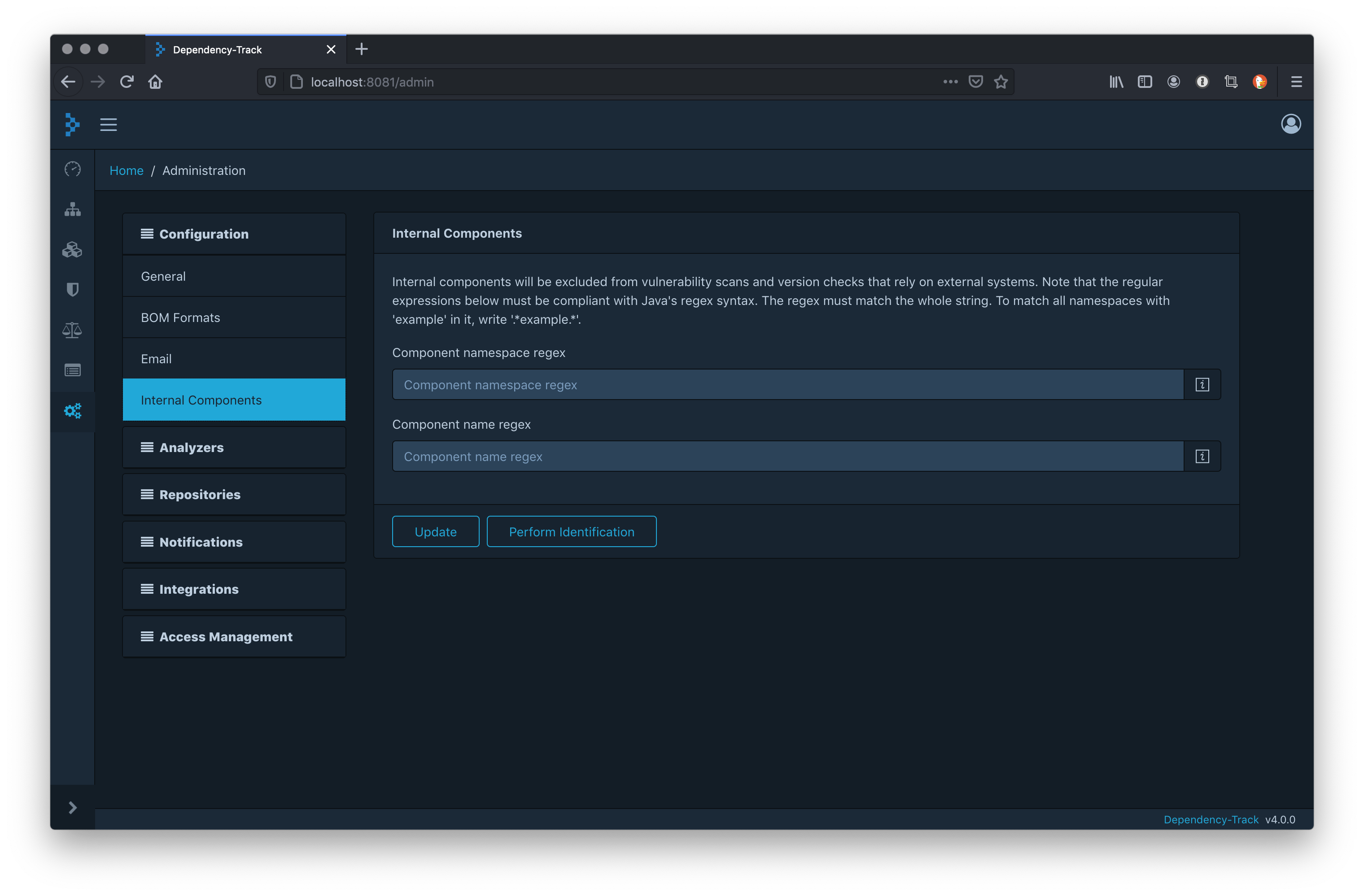This screenshot has width=1364, height=896.
Task: Click the user profile avatar icon
Action: (1291, 124)
